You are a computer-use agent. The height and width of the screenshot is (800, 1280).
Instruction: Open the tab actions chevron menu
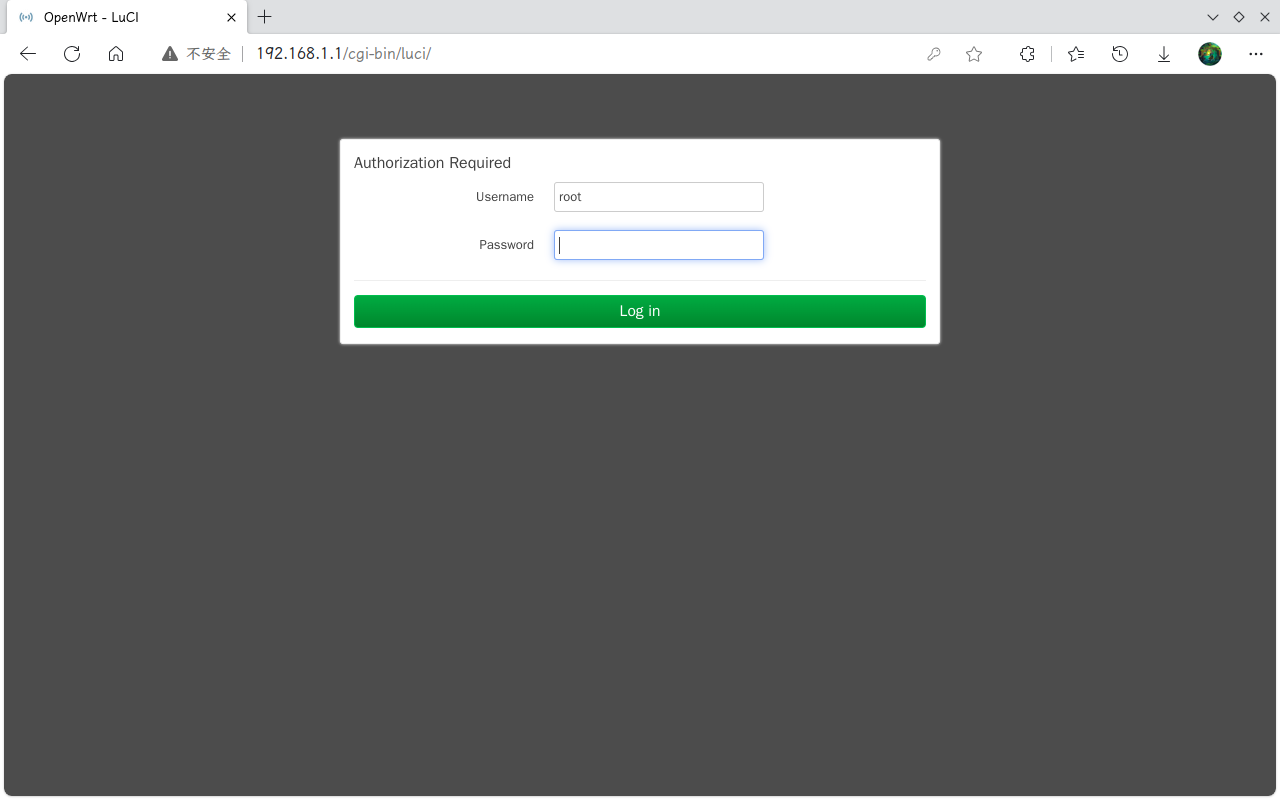(1212, 17)
